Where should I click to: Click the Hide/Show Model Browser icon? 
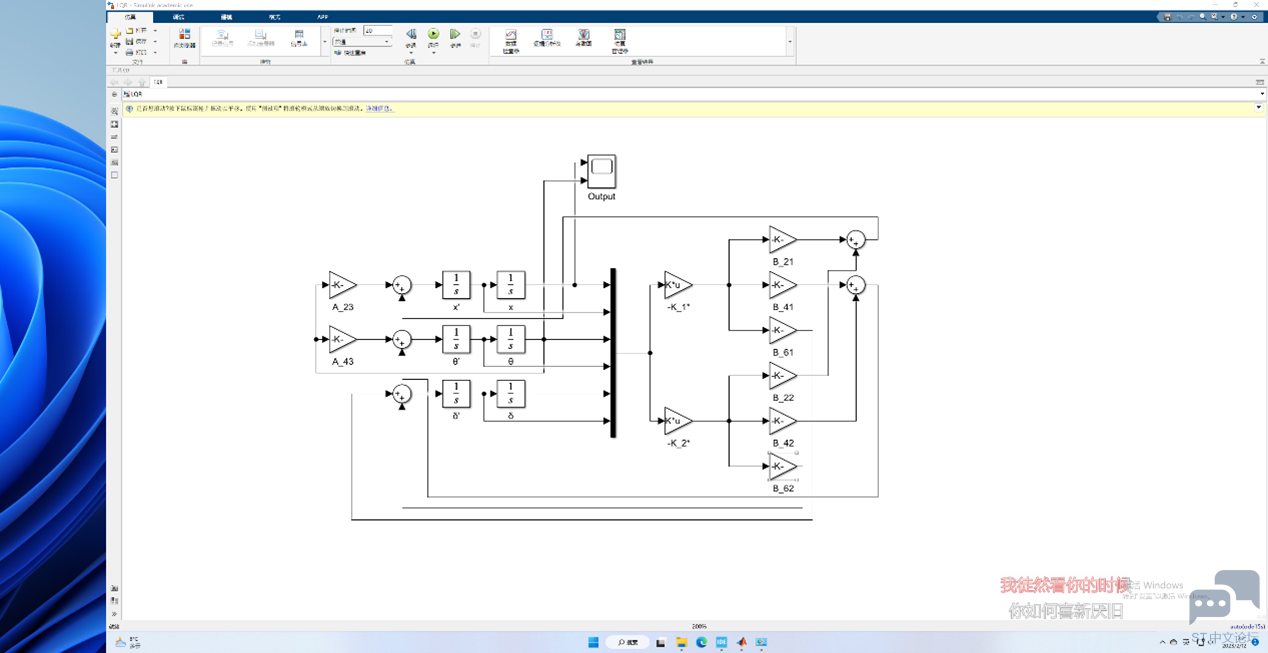coord(114,614)
